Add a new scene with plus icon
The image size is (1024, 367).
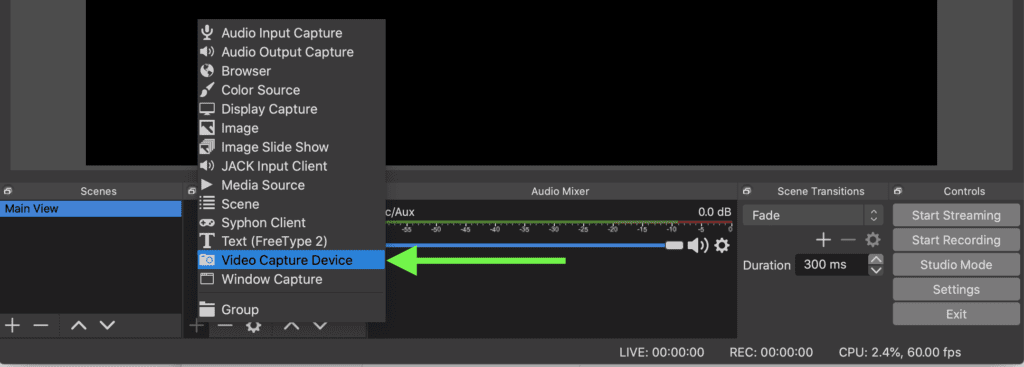tap(12, 325)
